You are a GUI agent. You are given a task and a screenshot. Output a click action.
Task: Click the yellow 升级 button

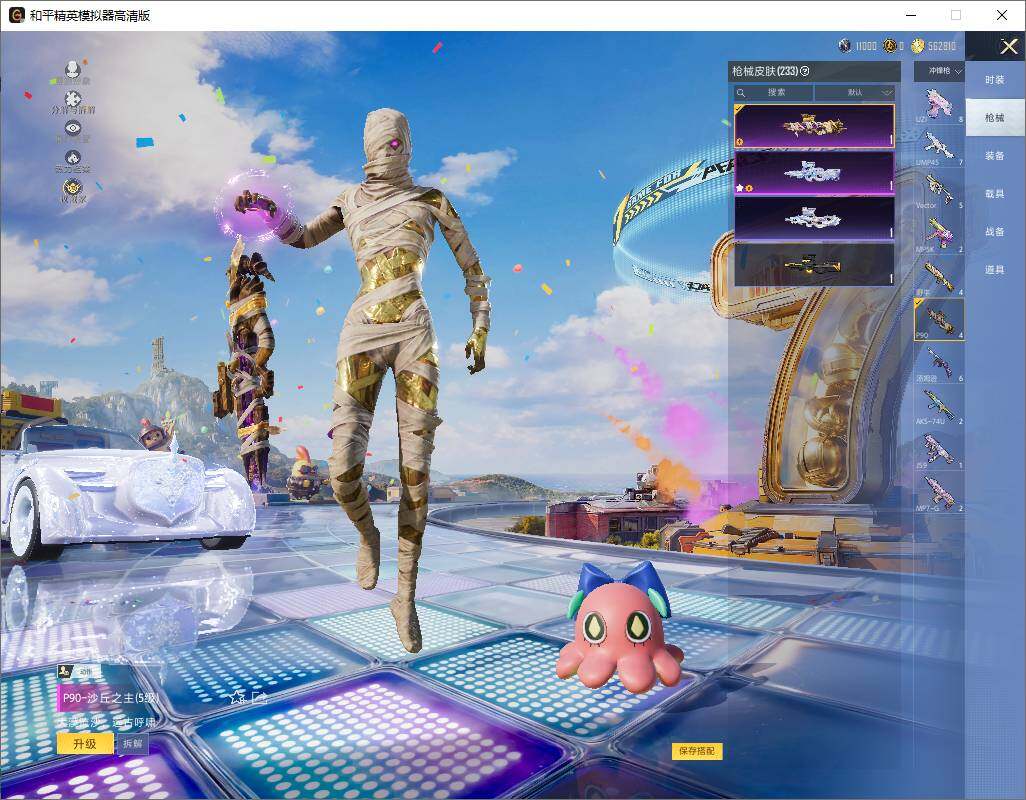(85, 744)
